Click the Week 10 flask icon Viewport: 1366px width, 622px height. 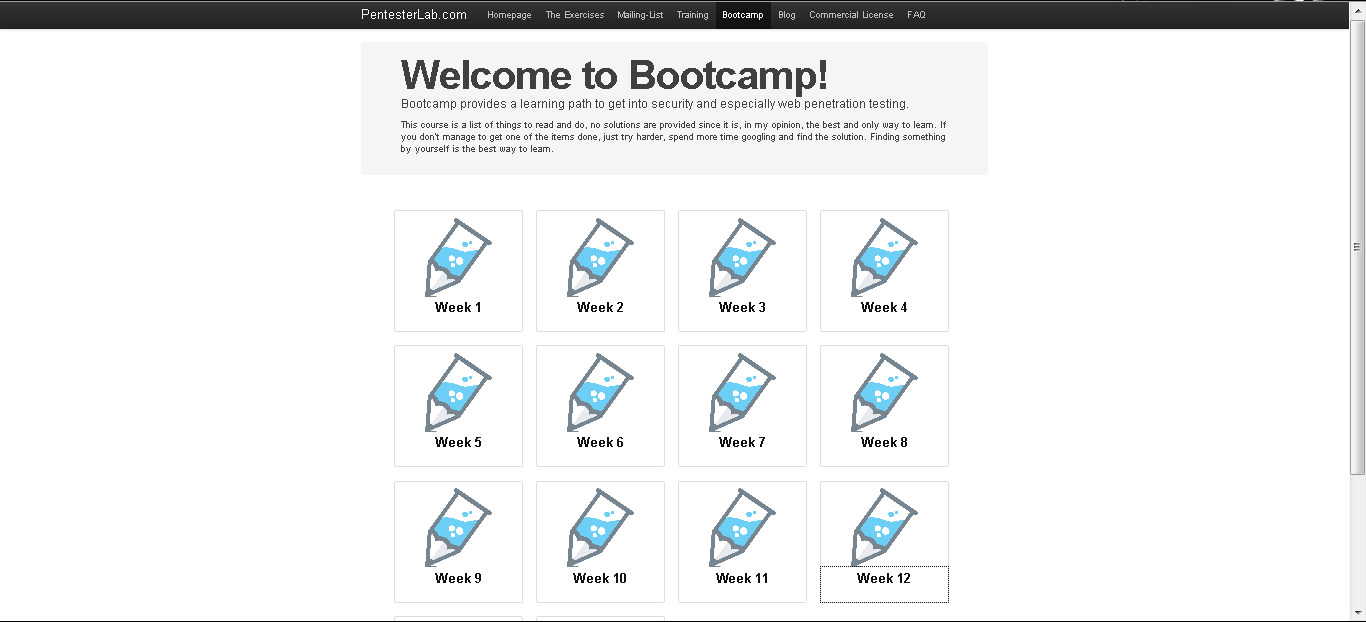[600, 528]
